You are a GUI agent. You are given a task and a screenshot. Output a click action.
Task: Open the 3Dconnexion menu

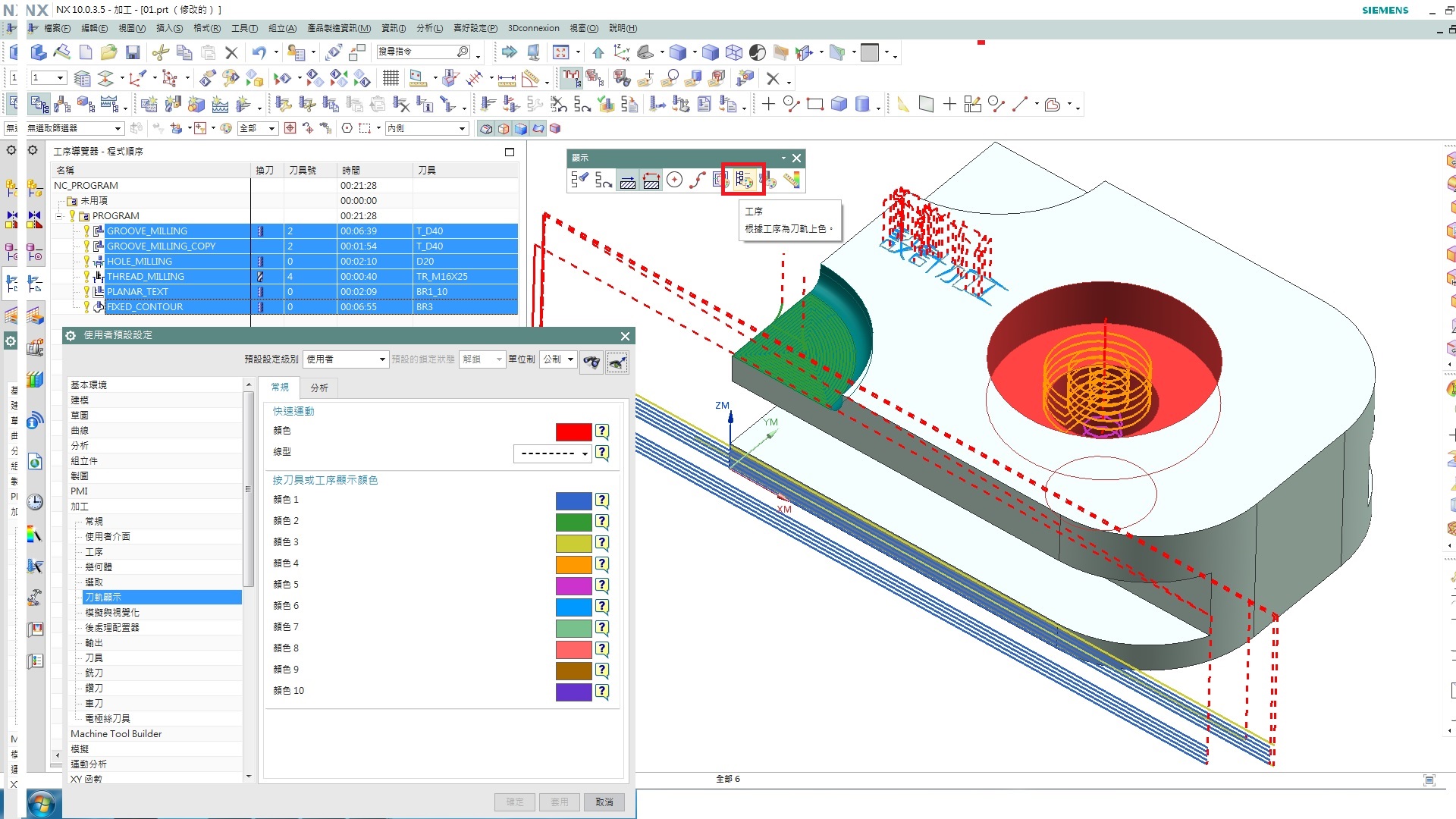tap(533, 28)
